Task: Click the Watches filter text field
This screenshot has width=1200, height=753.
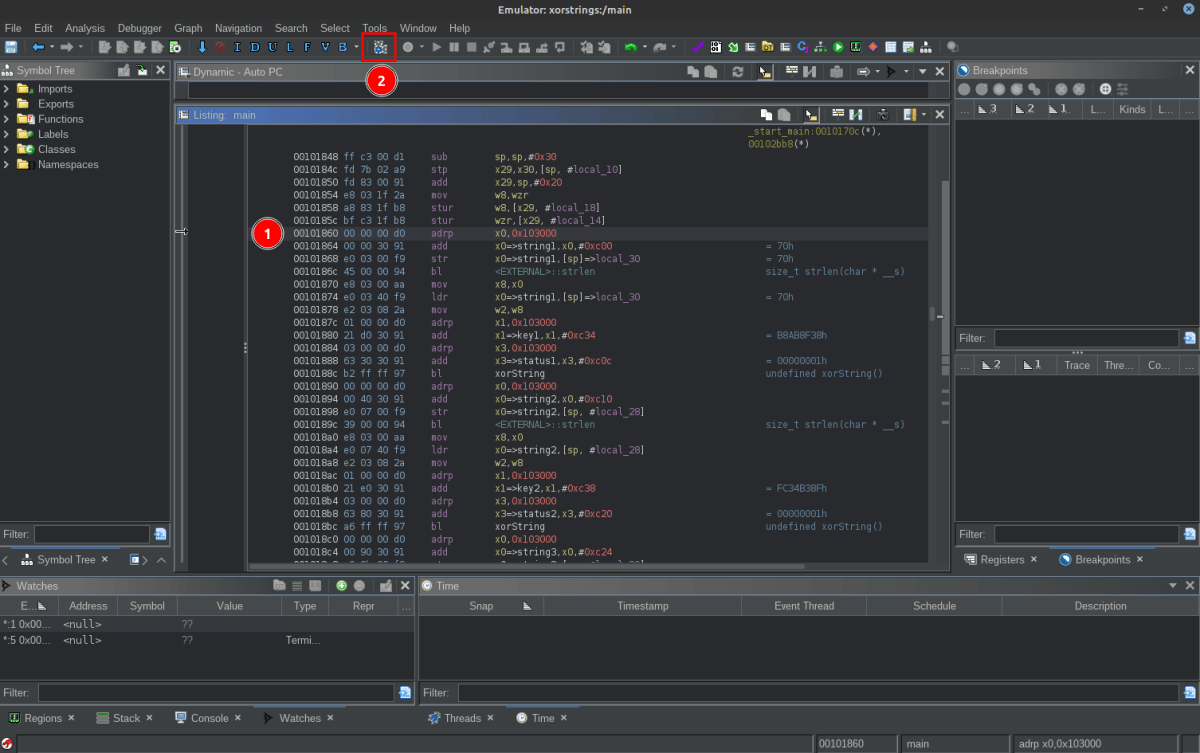Action: (217, 692)
